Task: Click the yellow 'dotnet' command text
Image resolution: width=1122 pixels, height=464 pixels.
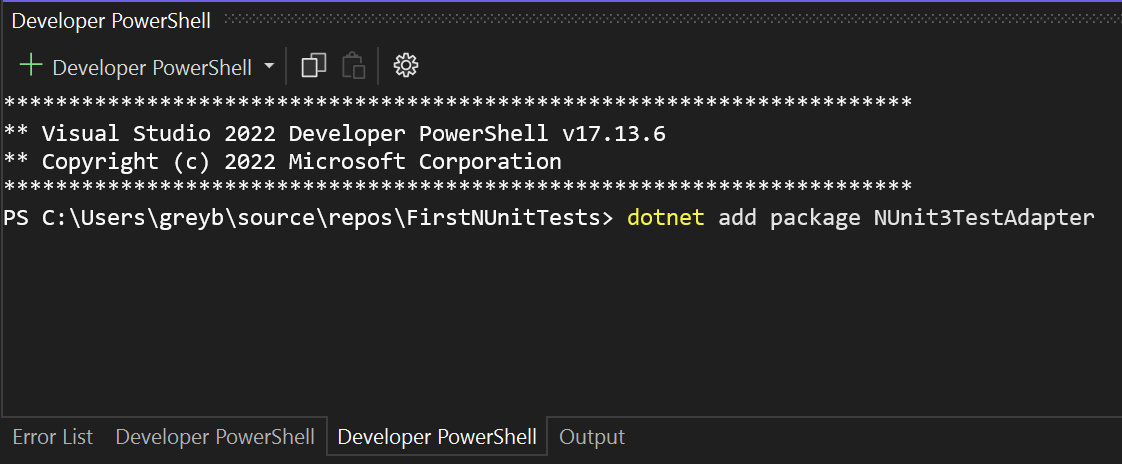Action: (x=666, y=218)
